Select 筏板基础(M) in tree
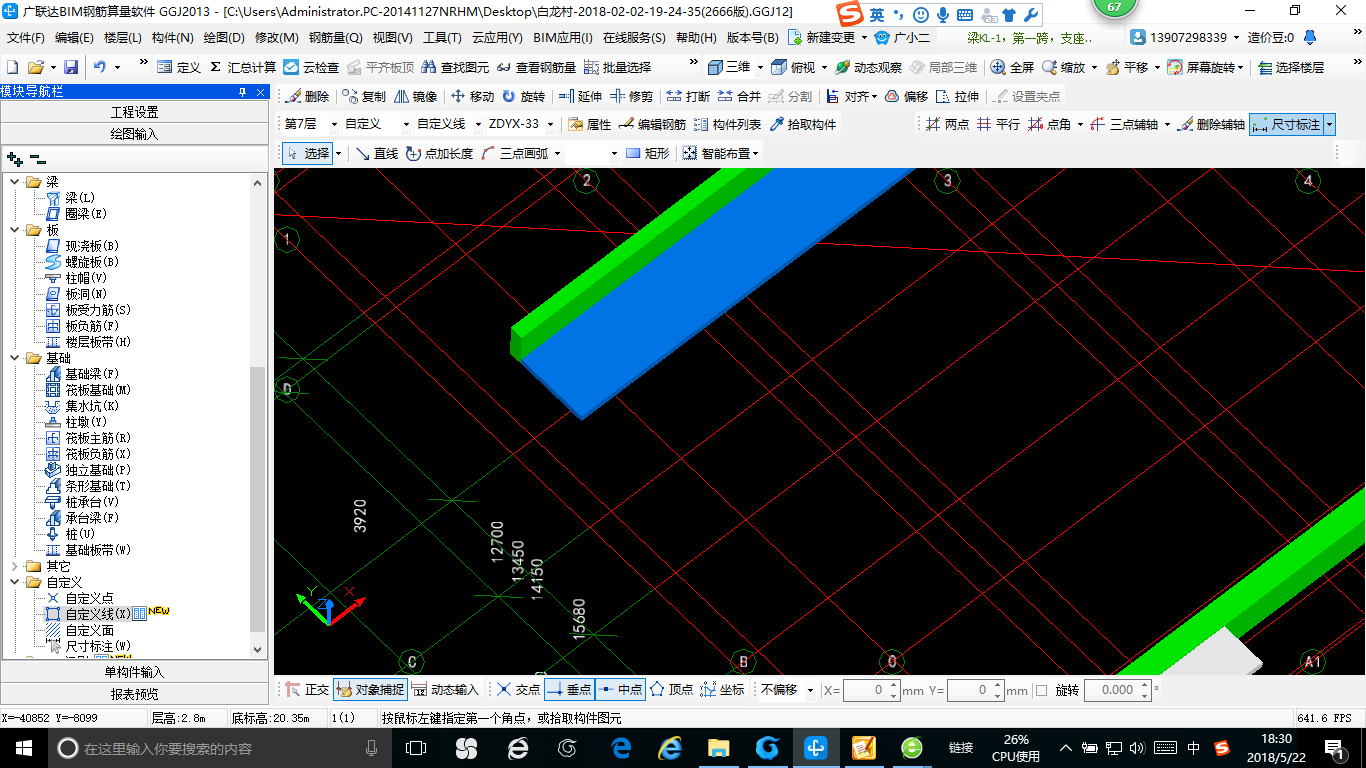This screenshot has width=1366, height=768. click(98, 390)
